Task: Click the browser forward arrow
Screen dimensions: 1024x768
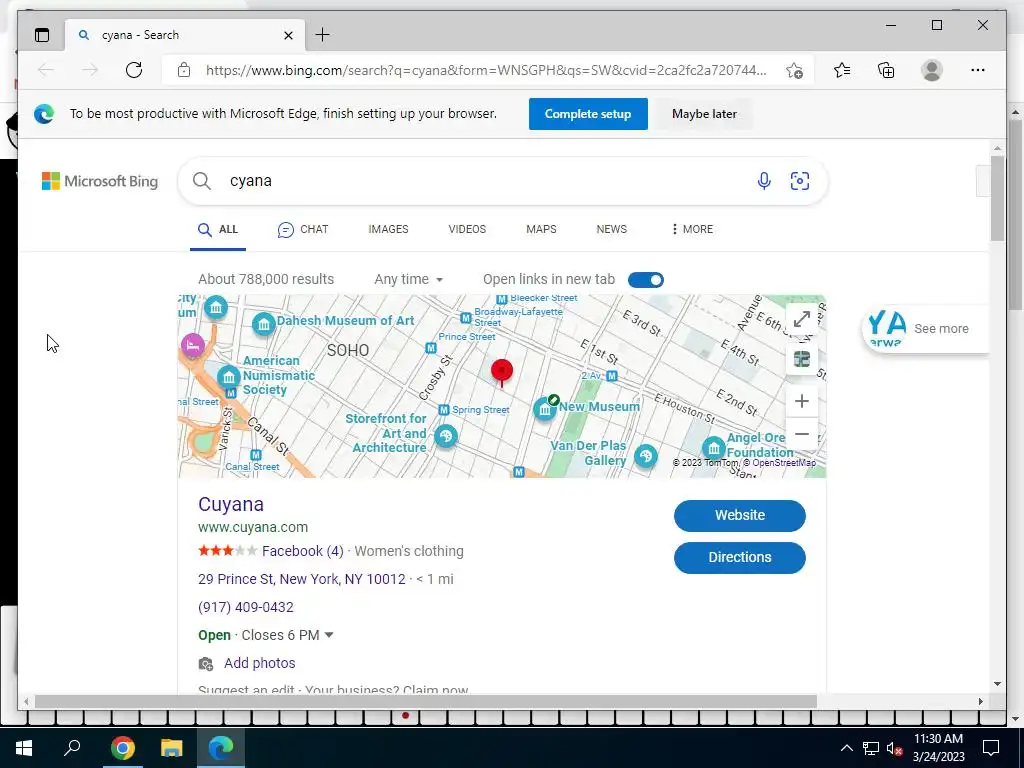Action: click(x=90, y=70)
